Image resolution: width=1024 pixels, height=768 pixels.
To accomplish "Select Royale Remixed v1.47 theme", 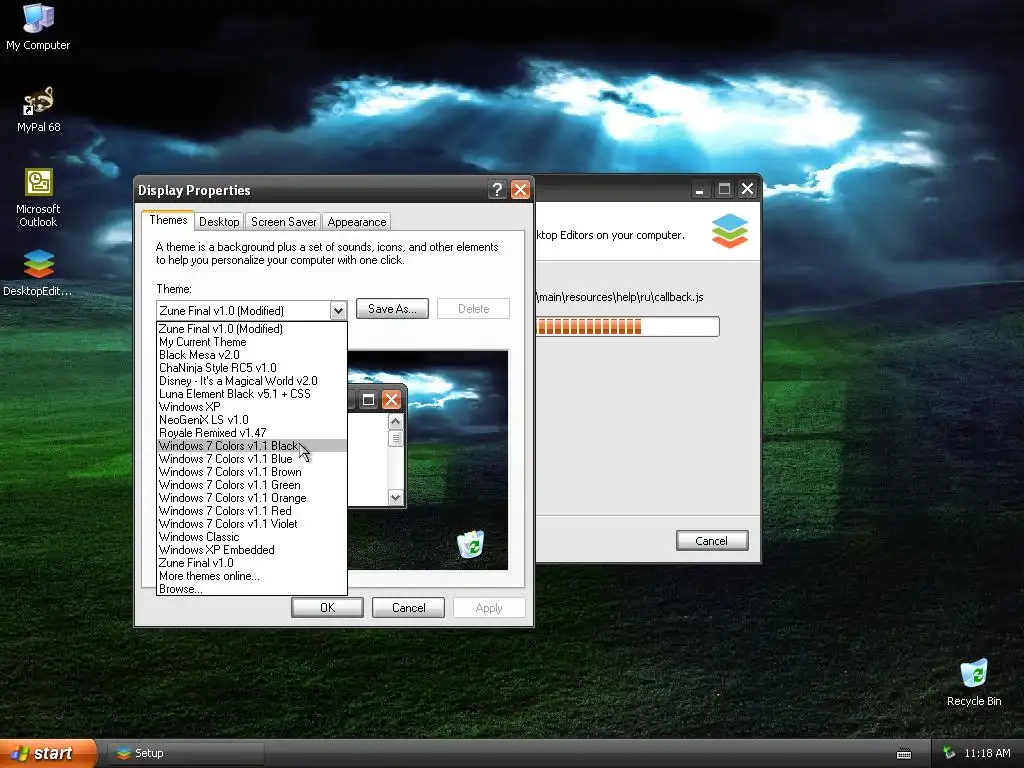I will click(x=251, y=433).
